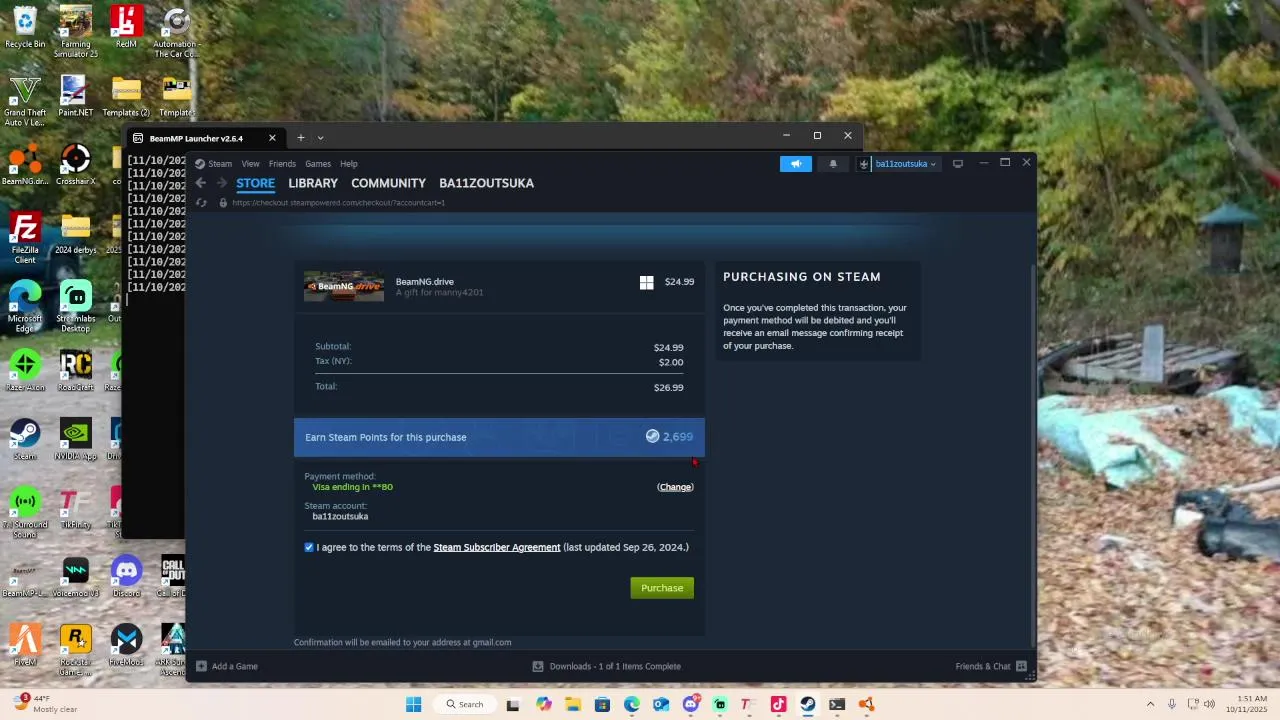This screenshot has height=720, width=1280.
Task: Open the RedM desktop shortcut
Action: tap(126, 28)
